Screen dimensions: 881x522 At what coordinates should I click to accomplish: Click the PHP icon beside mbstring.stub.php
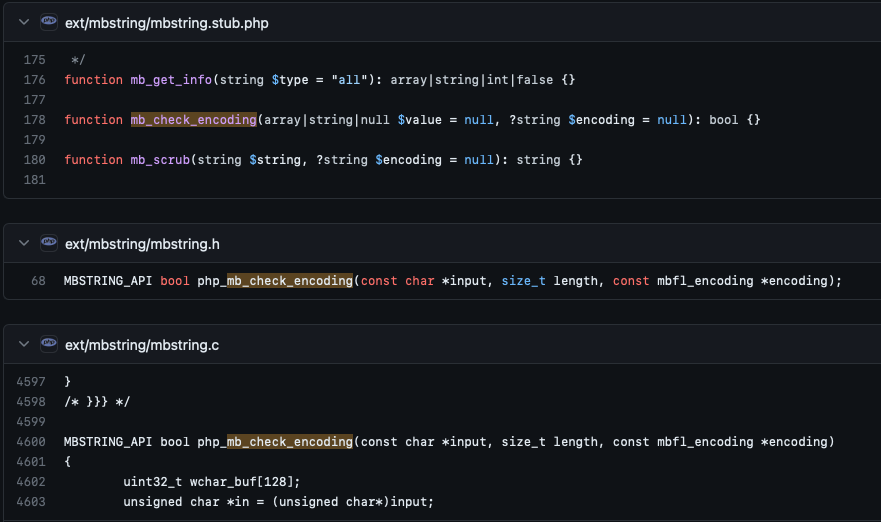[x=49, y=22]
